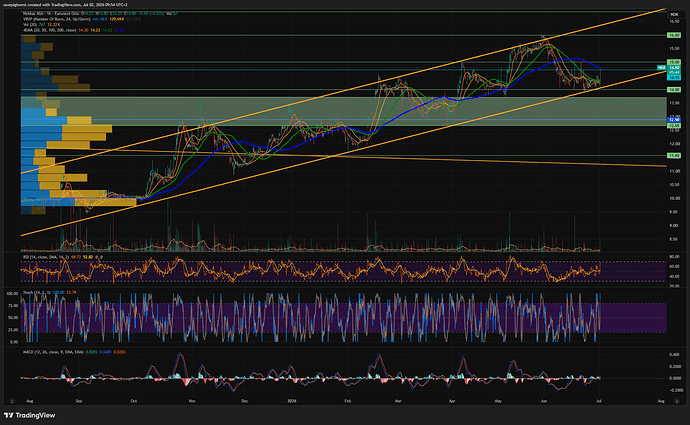This screenshot has width=690, height=425.
Task: Click the round icon left of Aug label
Action: 12,401
